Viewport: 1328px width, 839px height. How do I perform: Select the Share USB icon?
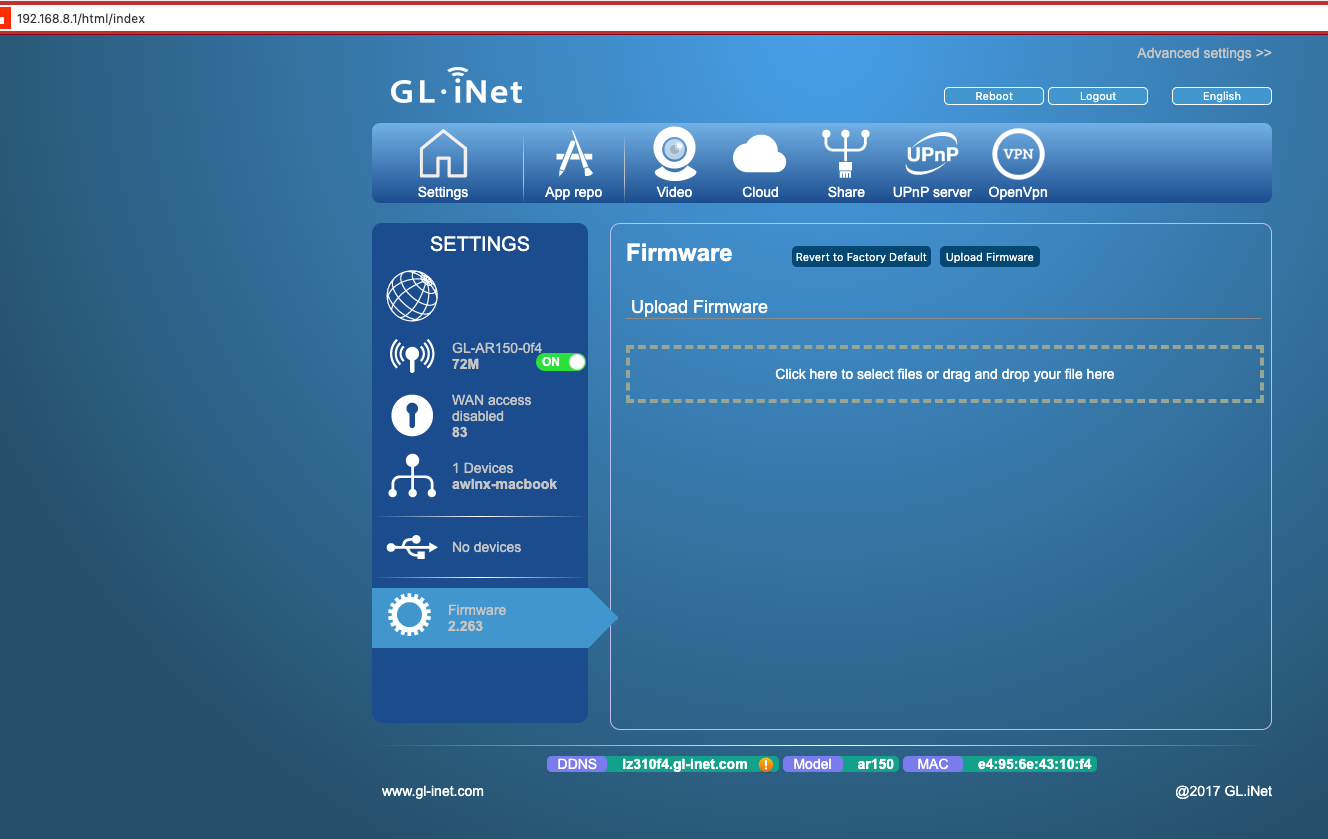(846, 155)
